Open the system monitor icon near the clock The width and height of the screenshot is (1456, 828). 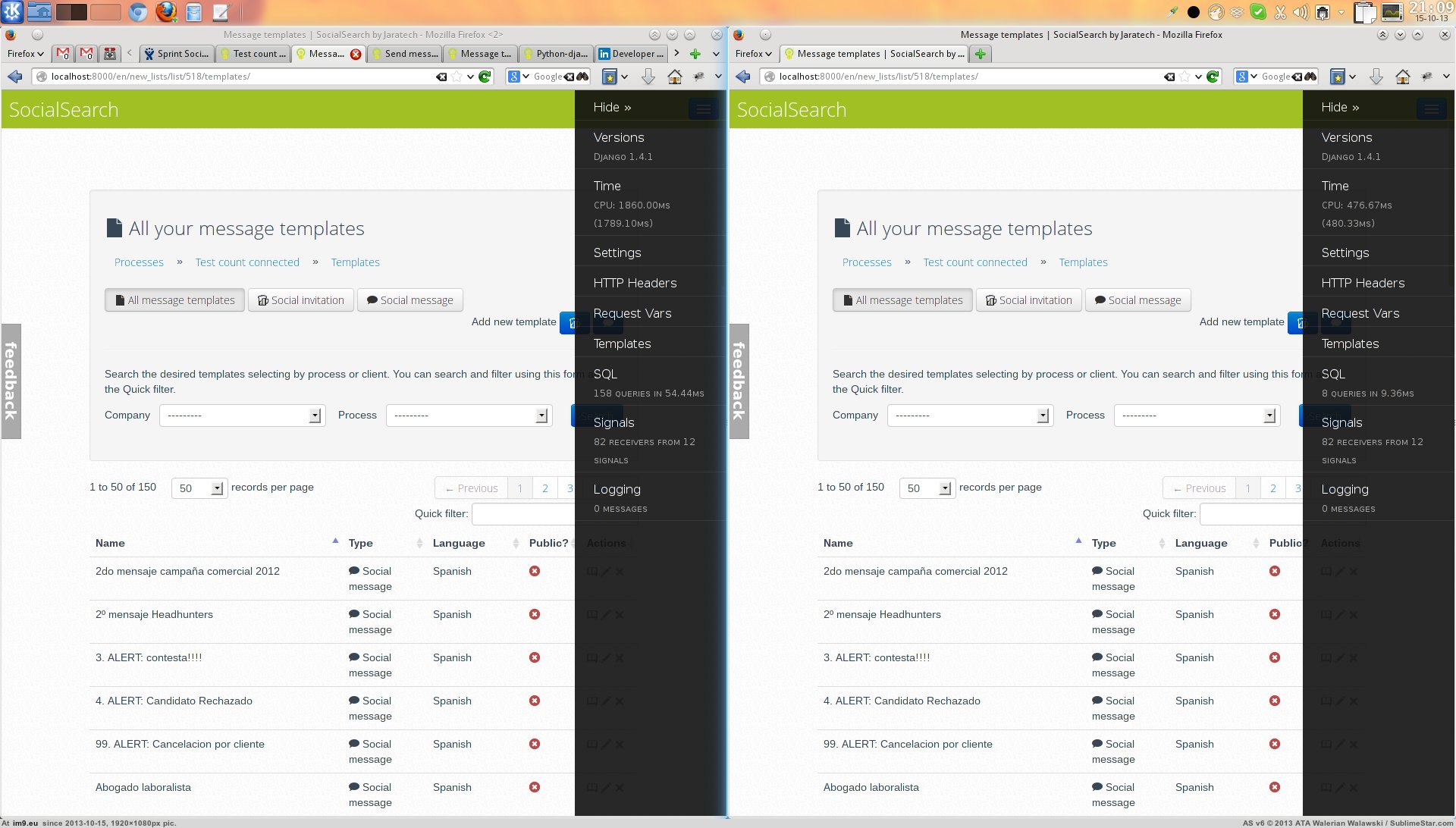pos(1392,11)
